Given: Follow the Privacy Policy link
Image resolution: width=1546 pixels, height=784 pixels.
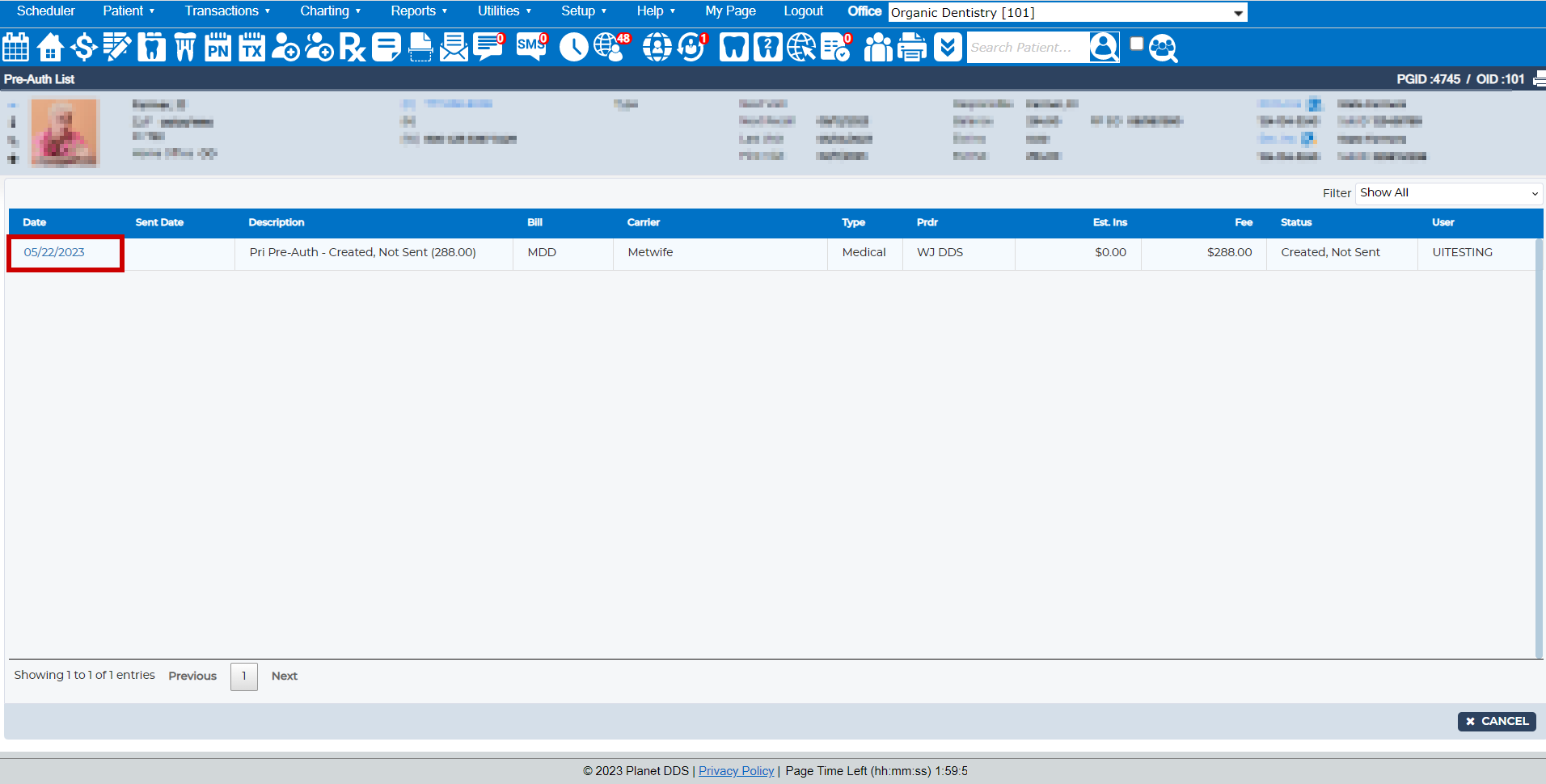Looking at the screenshot, I should 736,771.
